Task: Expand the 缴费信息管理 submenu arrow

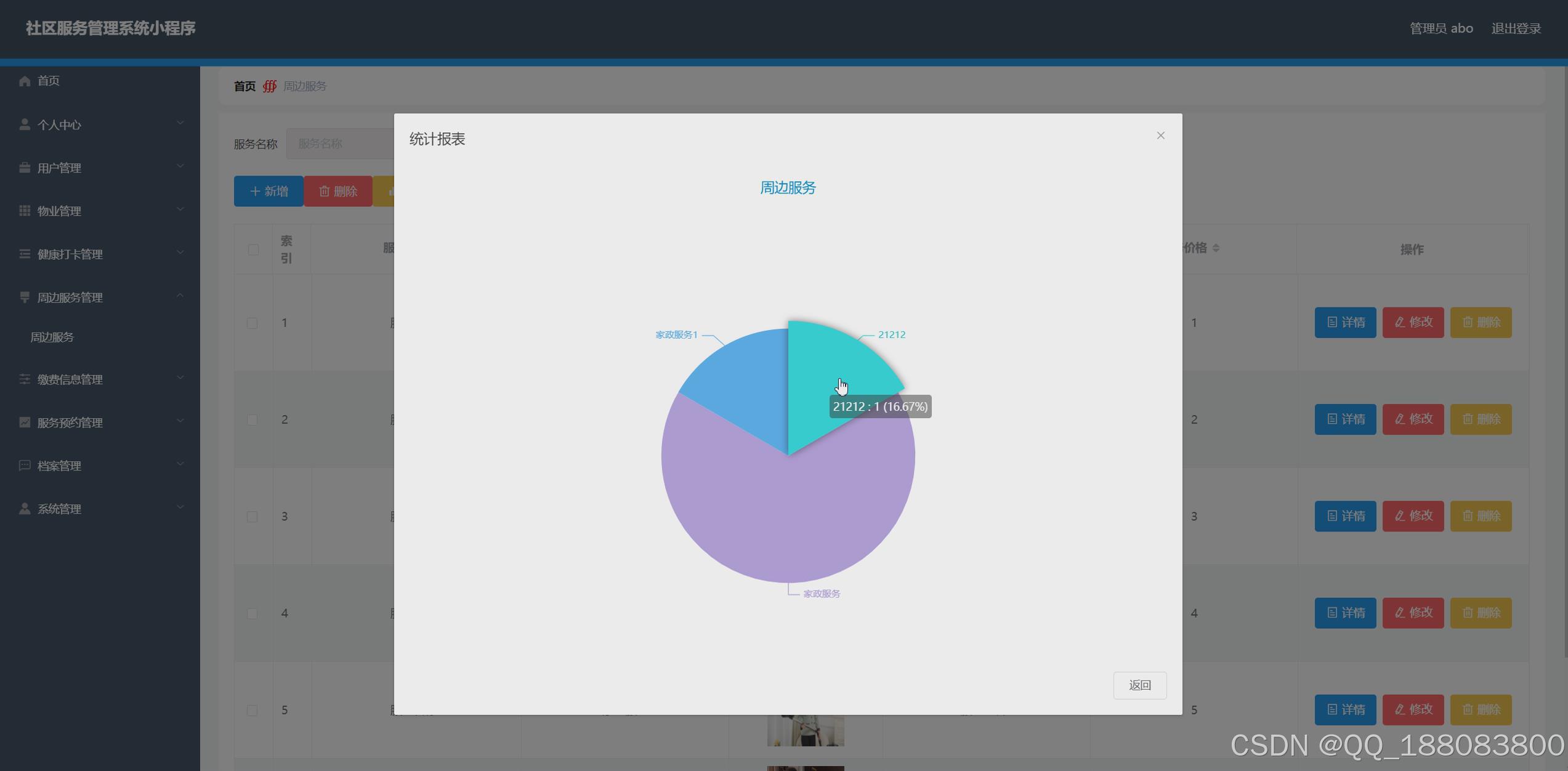Action: 180,377
